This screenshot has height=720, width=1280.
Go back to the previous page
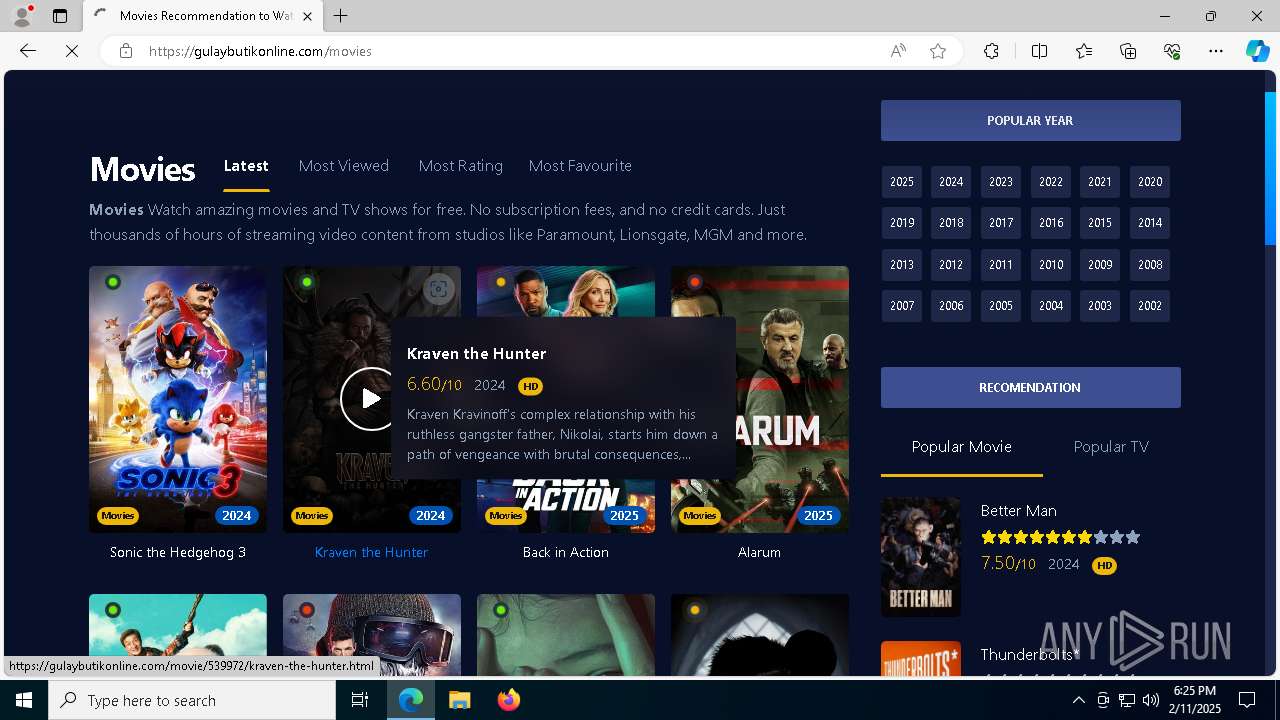[28, 51]
